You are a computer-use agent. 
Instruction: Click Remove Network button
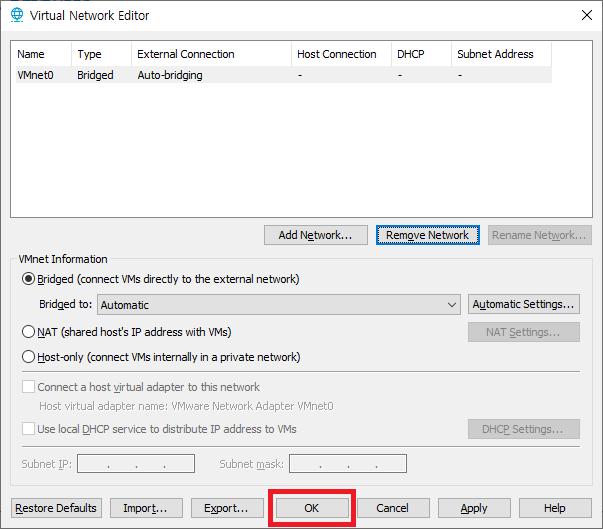click(x=428, y=235)
